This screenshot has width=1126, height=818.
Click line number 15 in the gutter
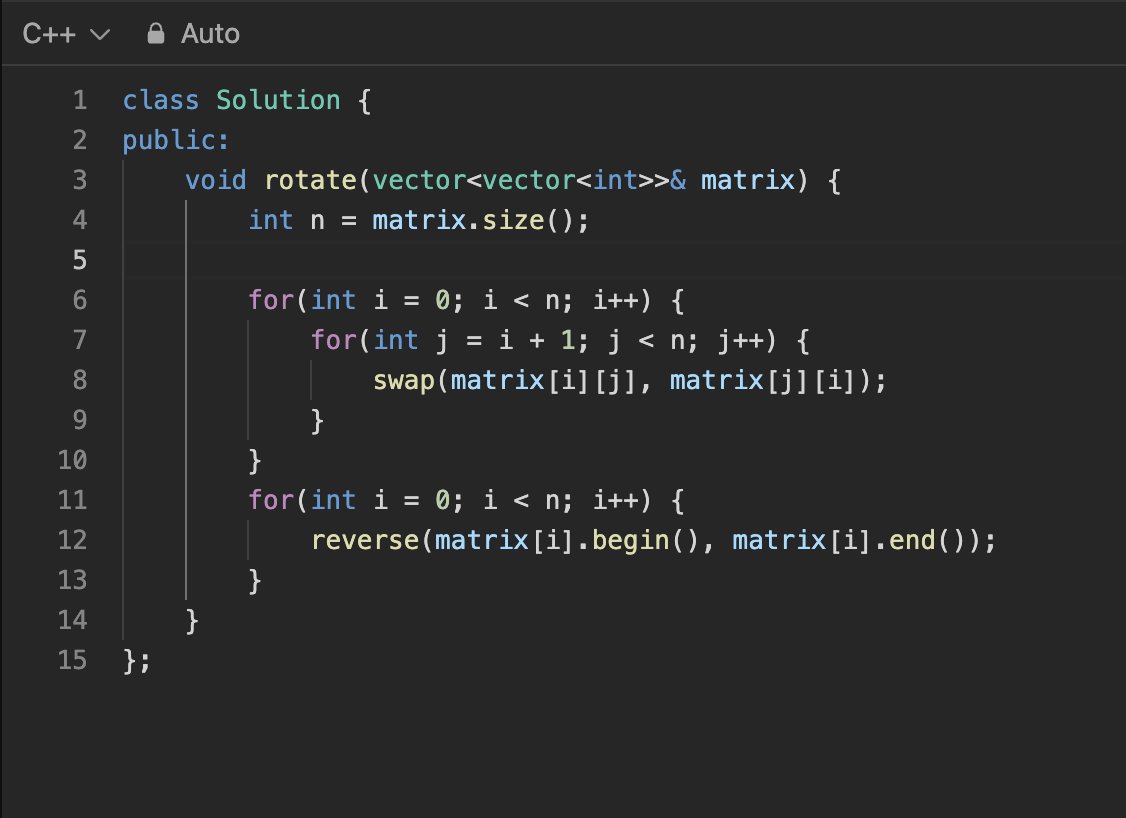click(x=73, y=660)
